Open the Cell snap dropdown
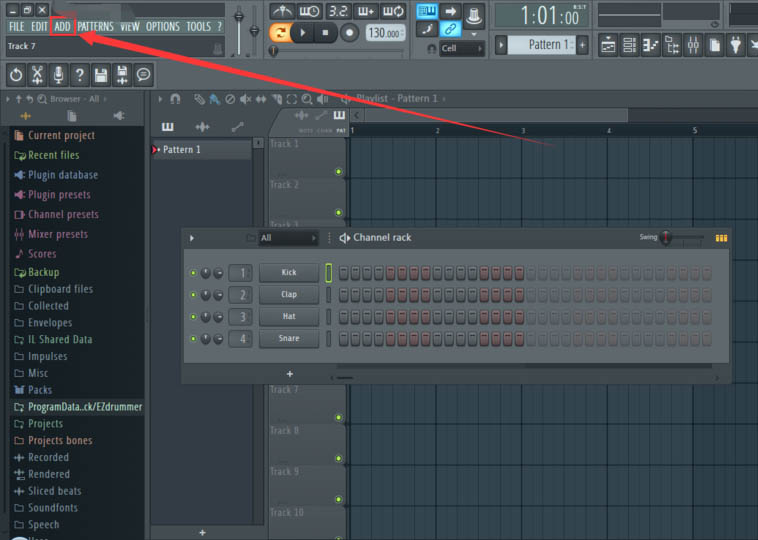Screen dimensions: 758x540 click(x=462, y=48)
